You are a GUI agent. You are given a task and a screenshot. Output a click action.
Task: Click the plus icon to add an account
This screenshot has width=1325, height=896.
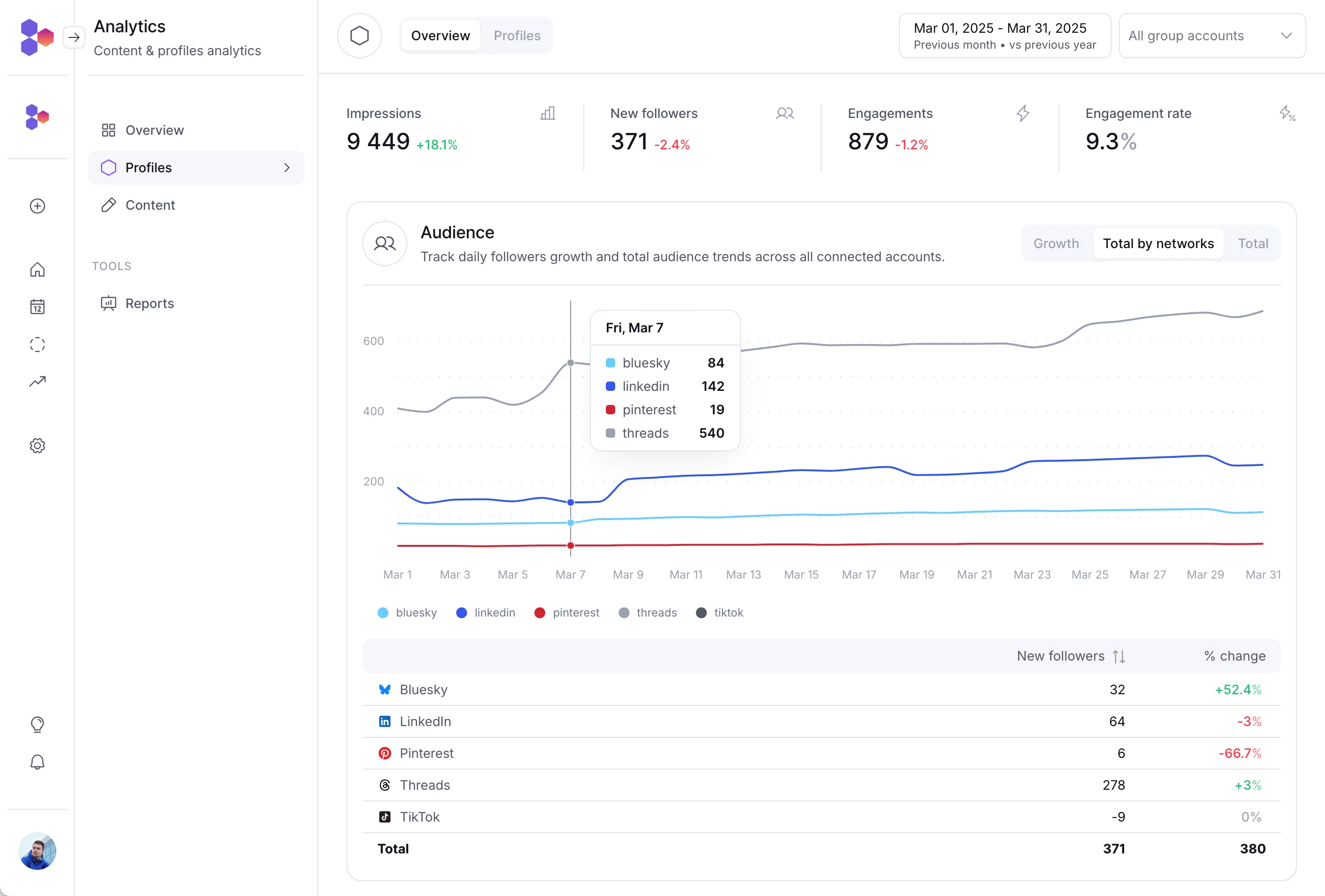coord(37,206)
